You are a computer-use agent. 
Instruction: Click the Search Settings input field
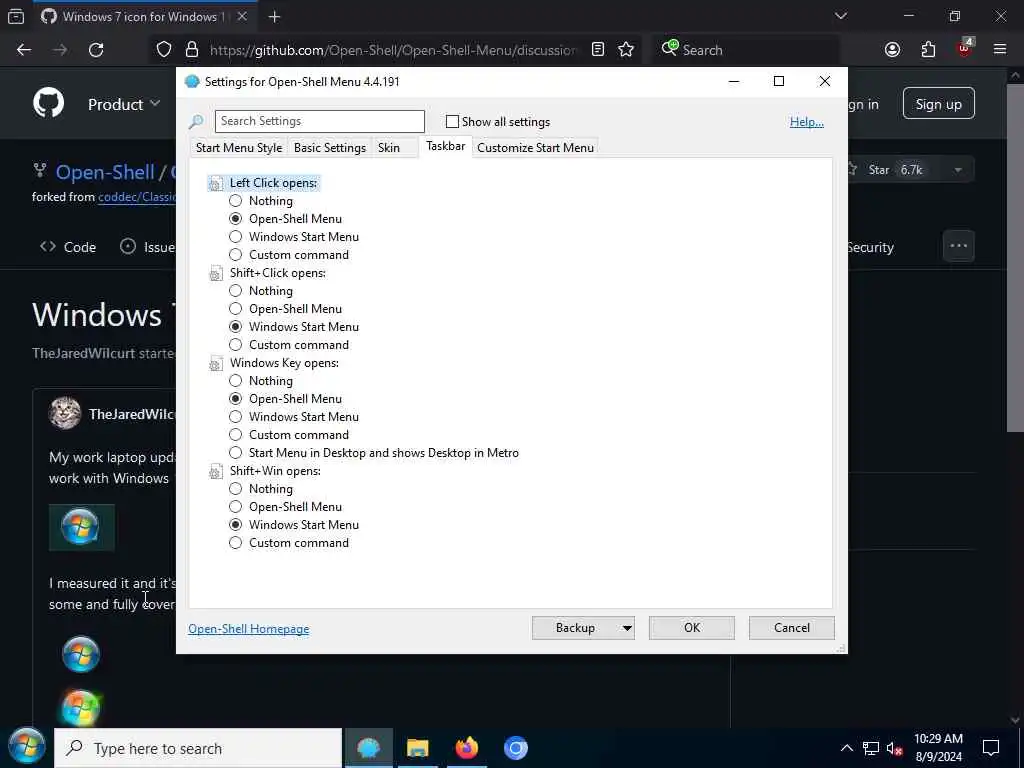click(x=319, y=121)
